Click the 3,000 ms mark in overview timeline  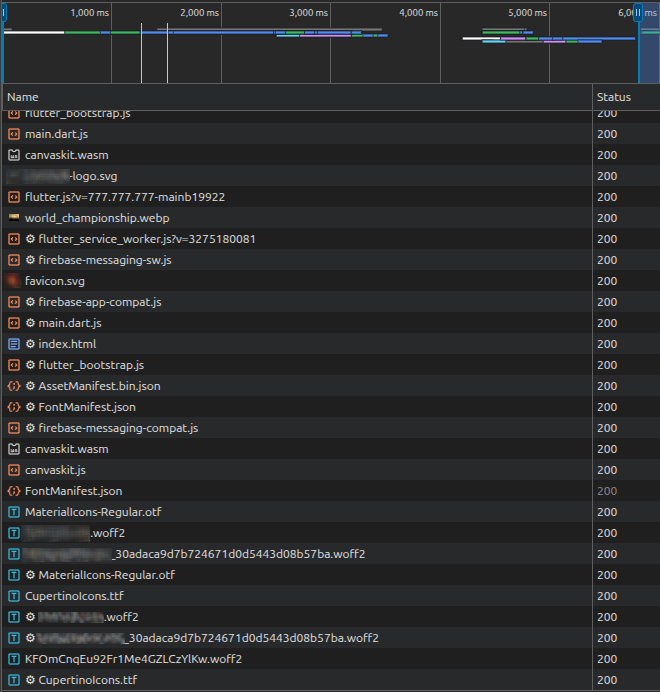[309, 13]
